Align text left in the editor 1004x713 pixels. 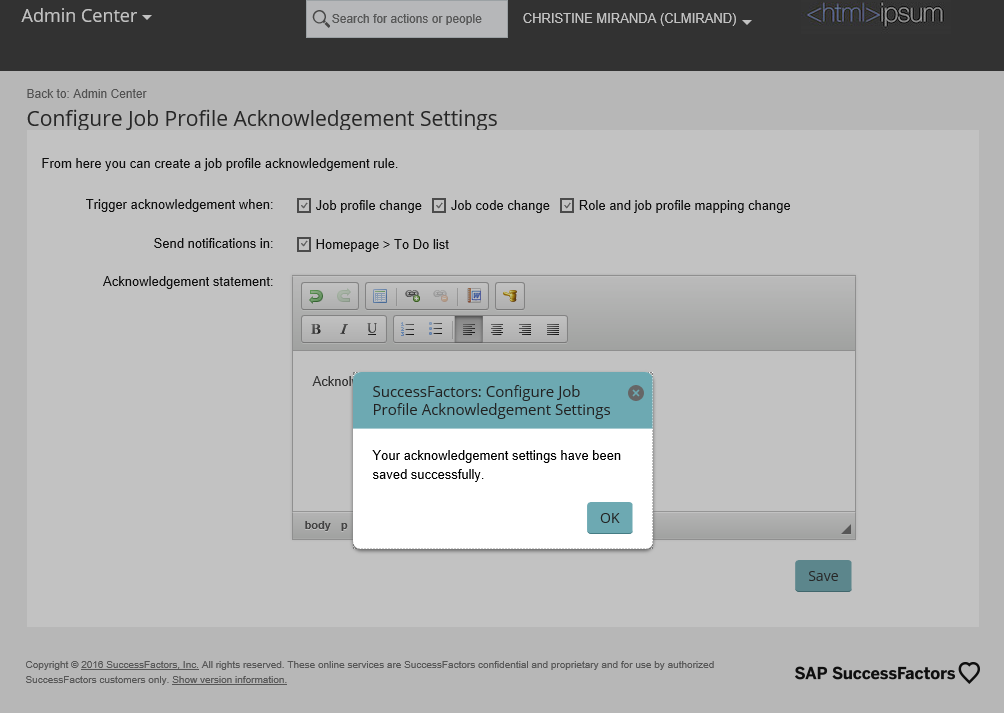[x=469, y=329]
